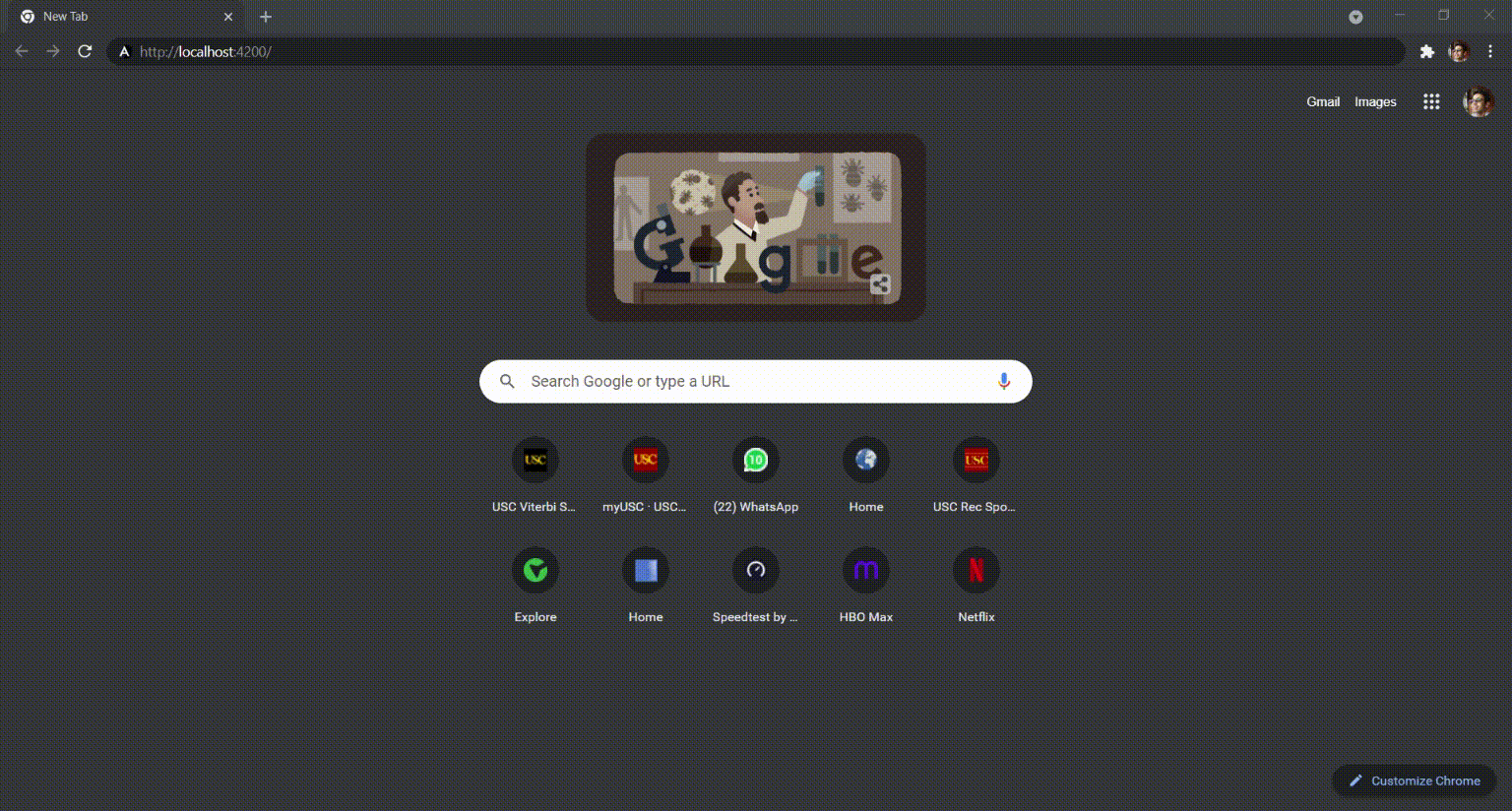Open the Images link
The height and width of the screenshot is (811, 1512).
point(1375,101)
